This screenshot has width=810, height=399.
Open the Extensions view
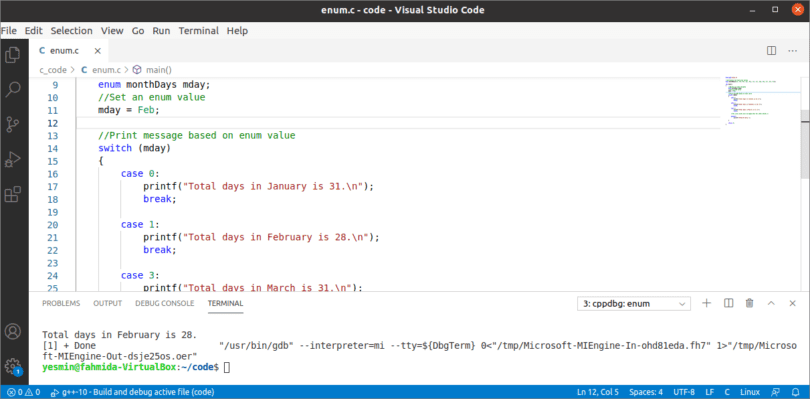click(12, 194)
